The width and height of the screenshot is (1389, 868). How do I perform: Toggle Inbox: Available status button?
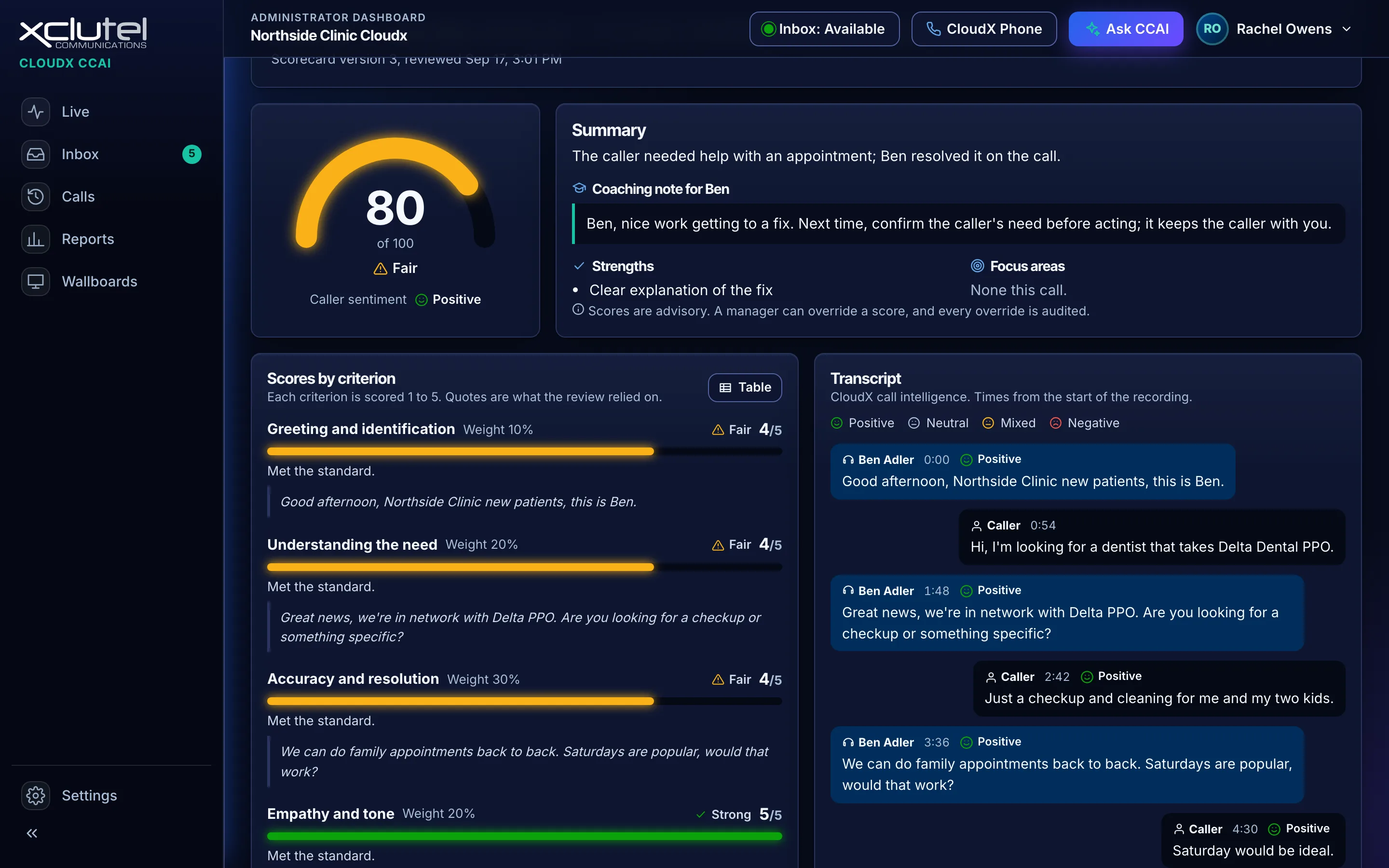click(824, 29)
